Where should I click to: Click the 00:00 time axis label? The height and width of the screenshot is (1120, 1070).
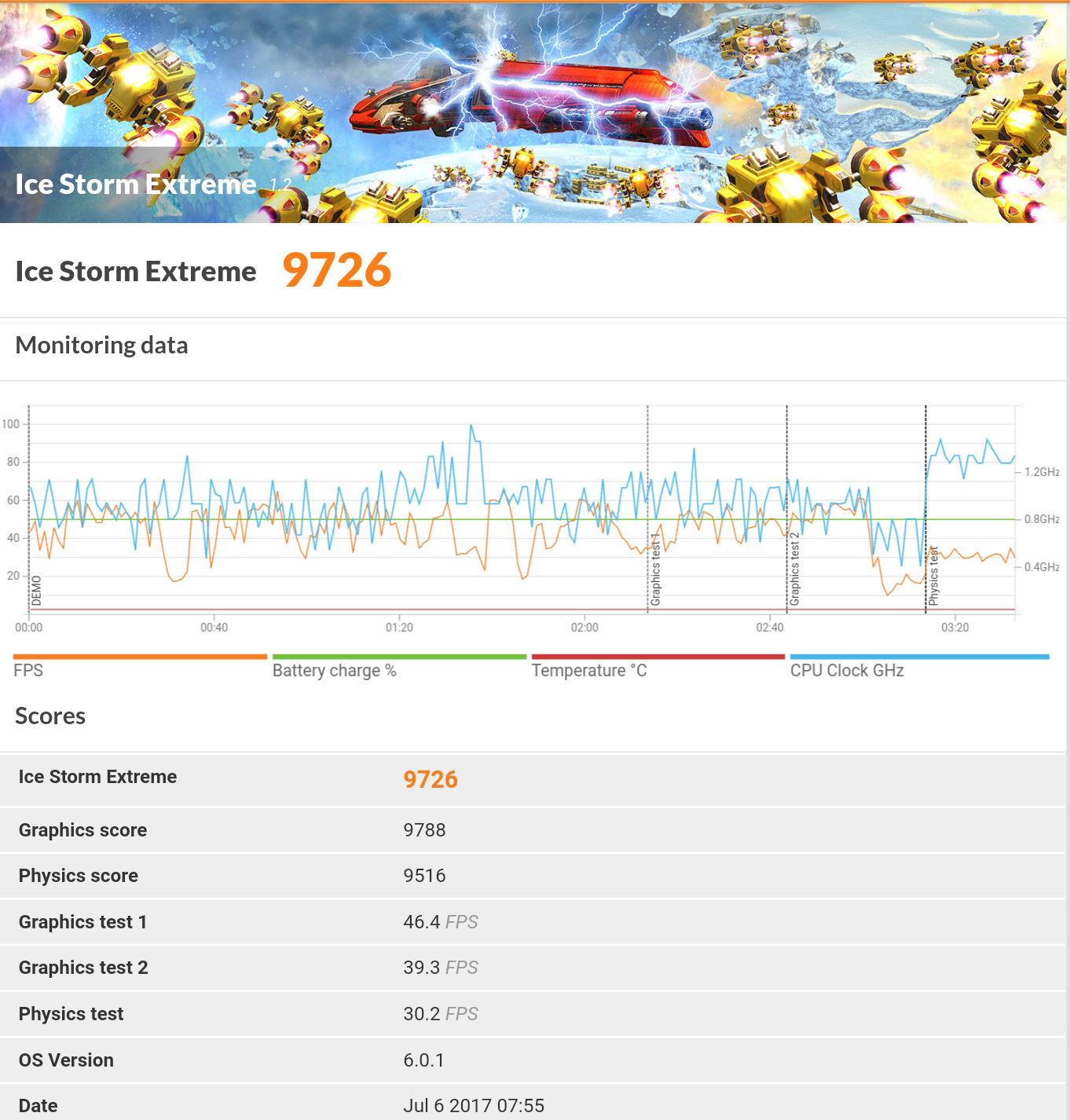point(29,628)
